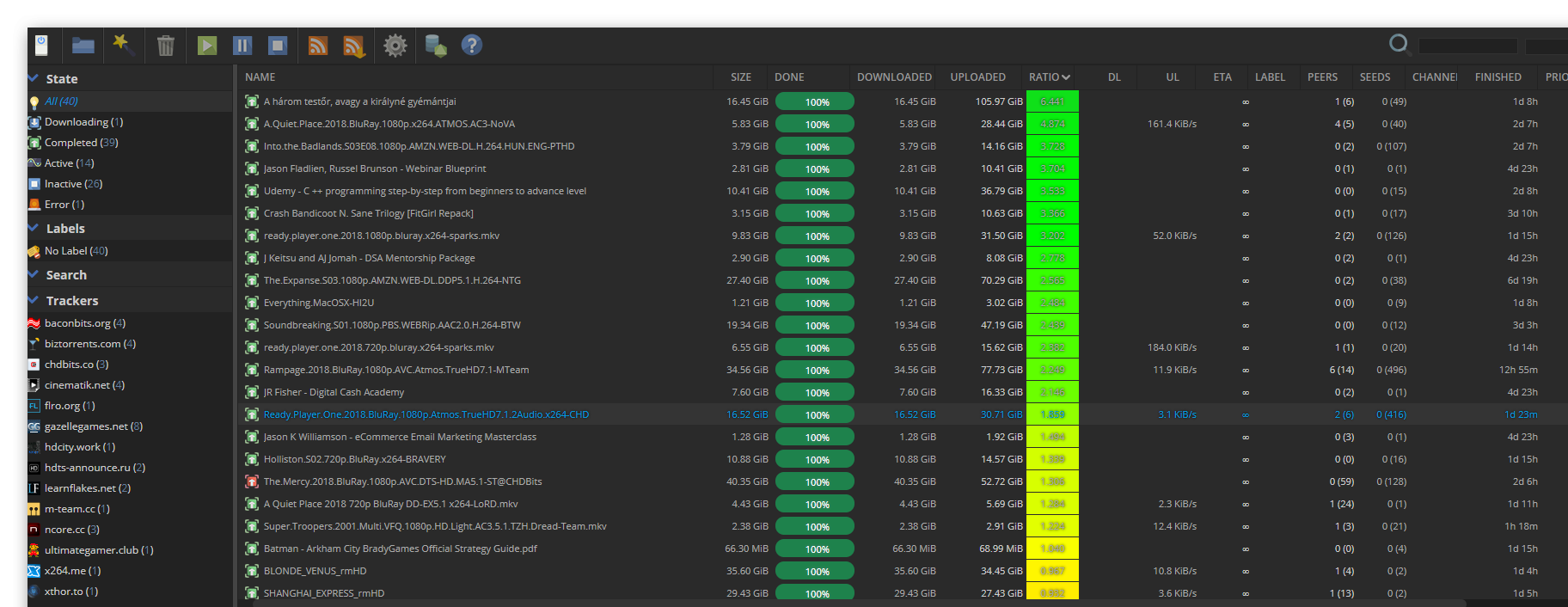Collapse the Trackers section
Image resolution: width=1568 pixels, height=607 pixels.
tap(34, 300)
